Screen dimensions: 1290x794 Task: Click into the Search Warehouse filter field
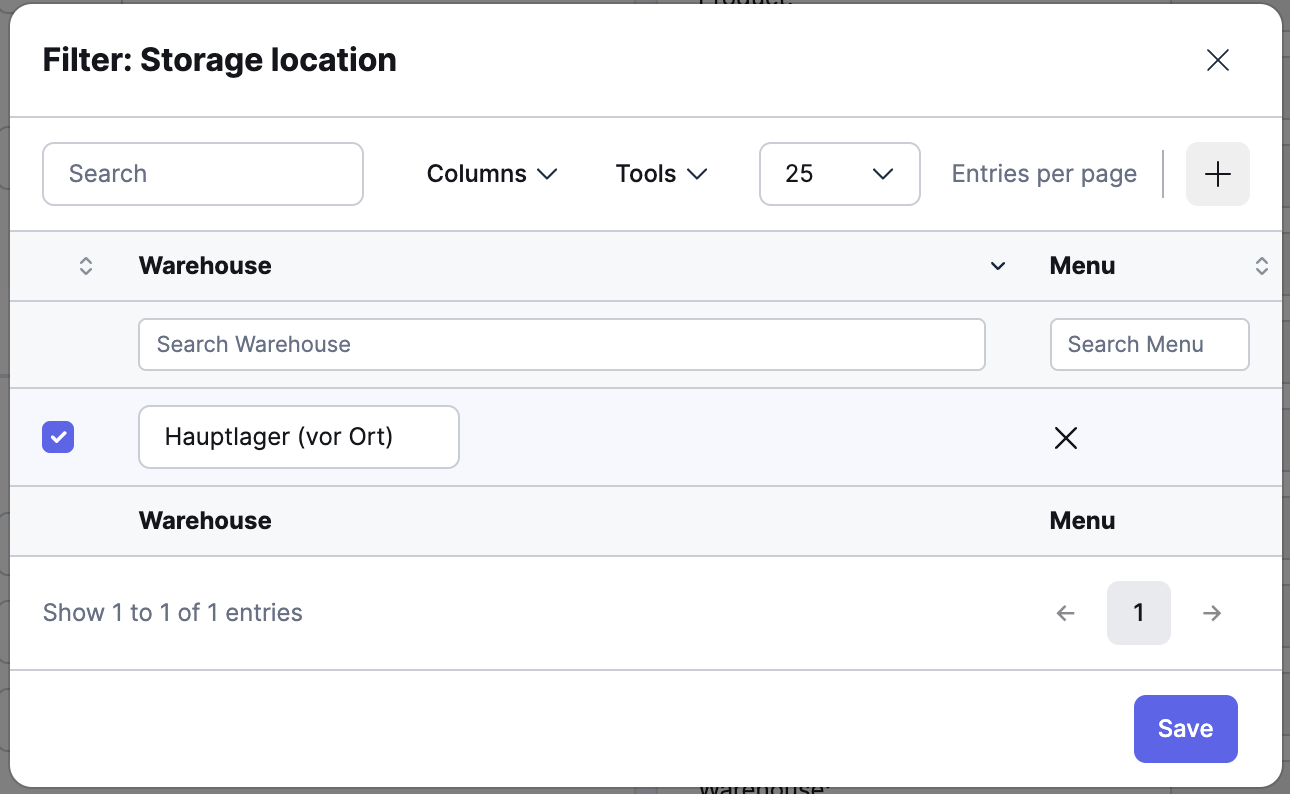coord(561,345)
